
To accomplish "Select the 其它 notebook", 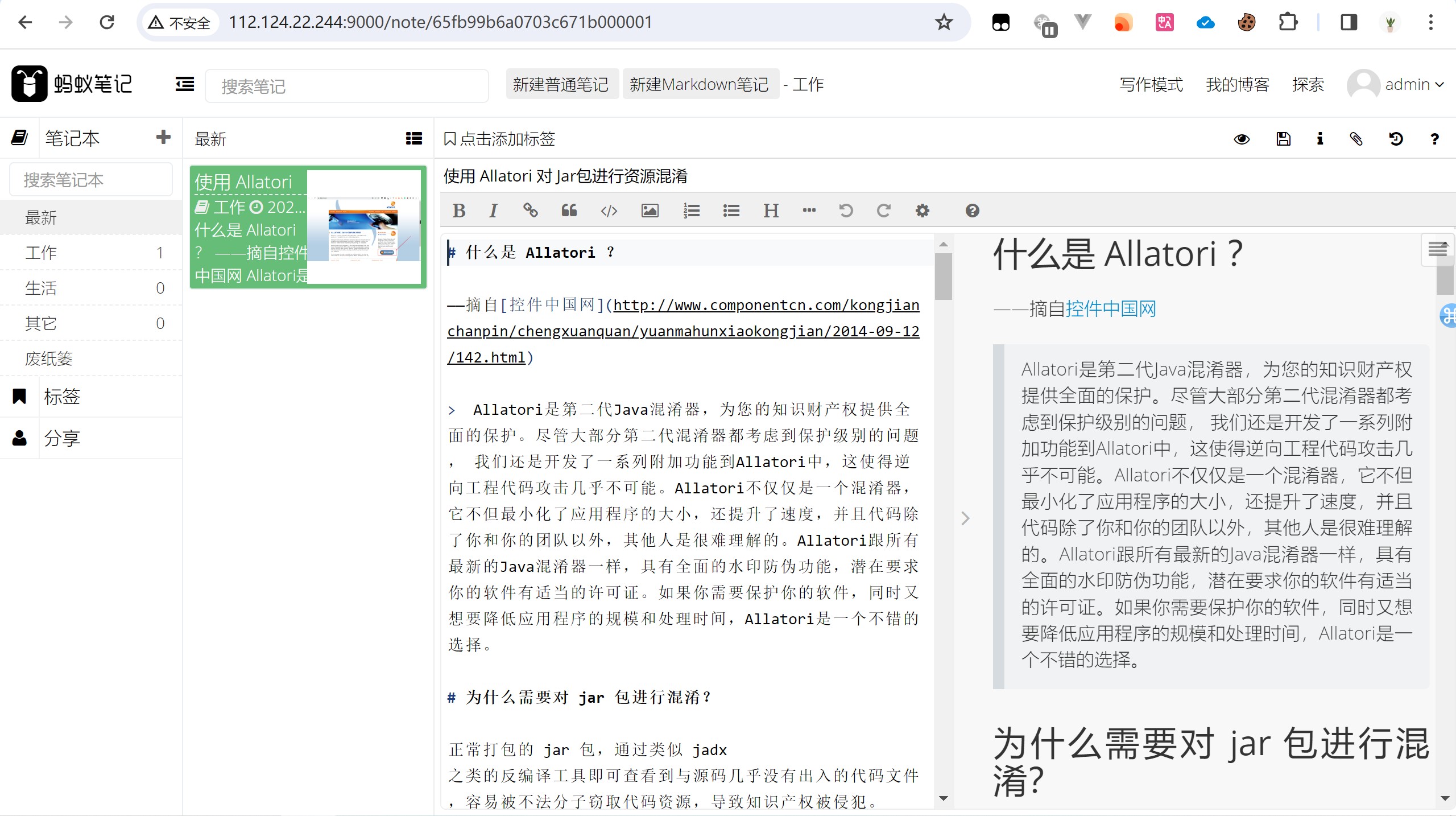I will tap(91, 323).
